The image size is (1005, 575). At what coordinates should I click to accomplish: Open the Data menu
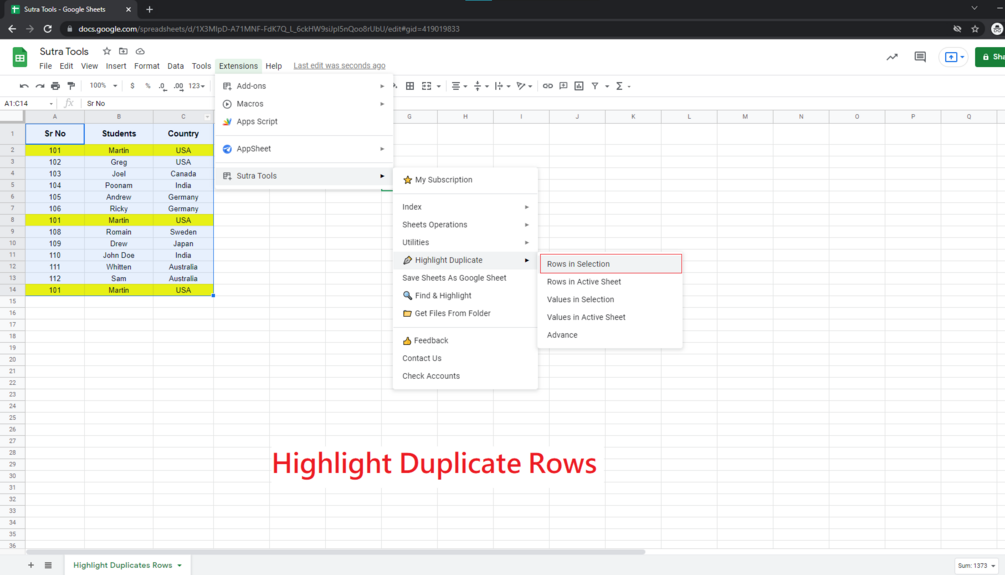(176, 66)
